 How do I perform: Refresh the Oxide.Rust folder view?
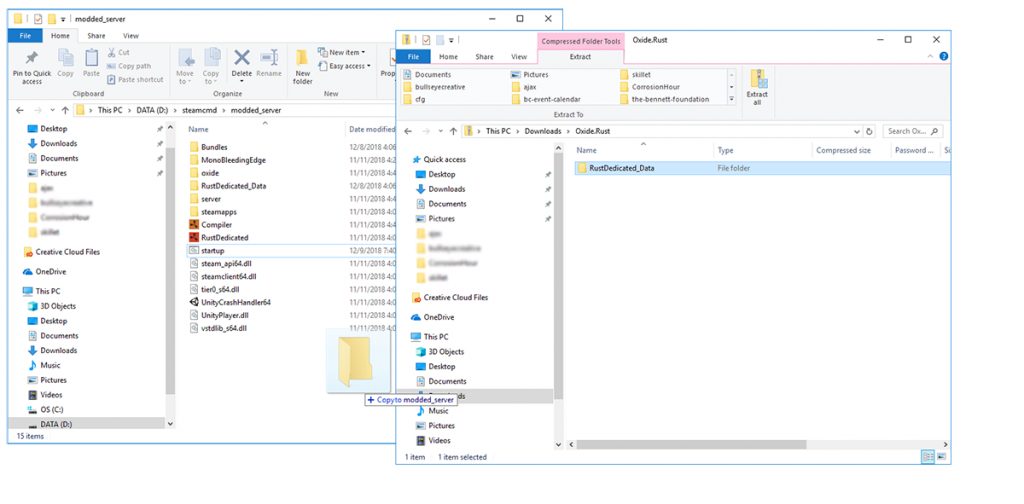click(869, 131)
